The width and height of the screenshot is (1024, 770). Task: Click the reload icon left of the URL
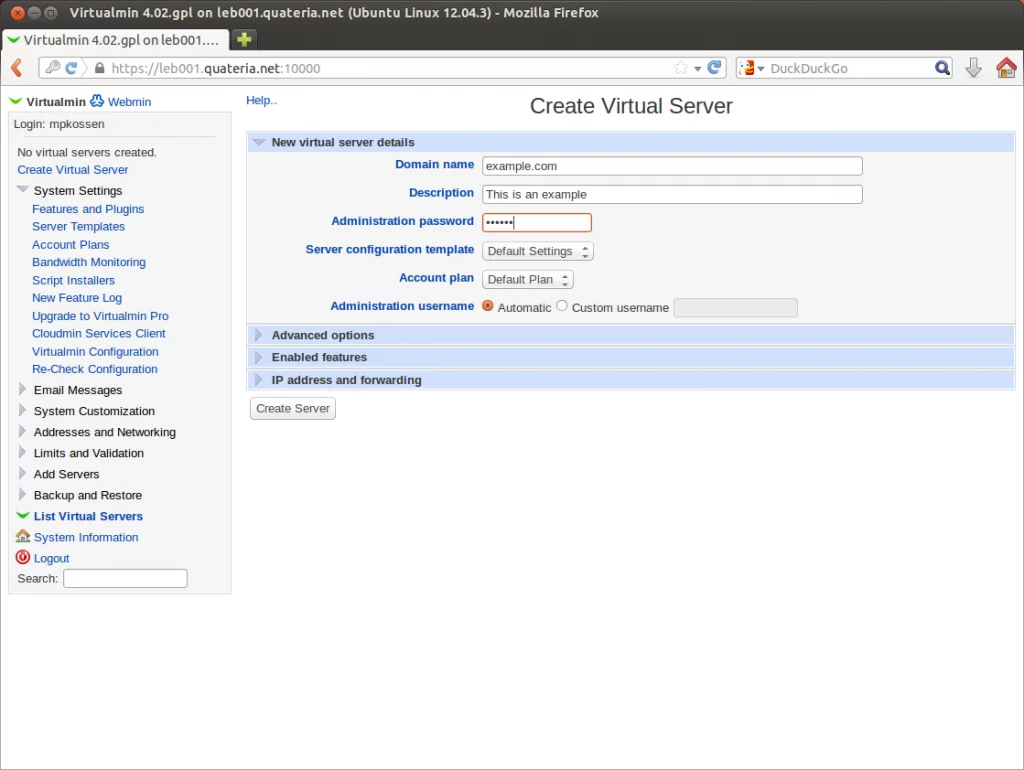[71, 67]
